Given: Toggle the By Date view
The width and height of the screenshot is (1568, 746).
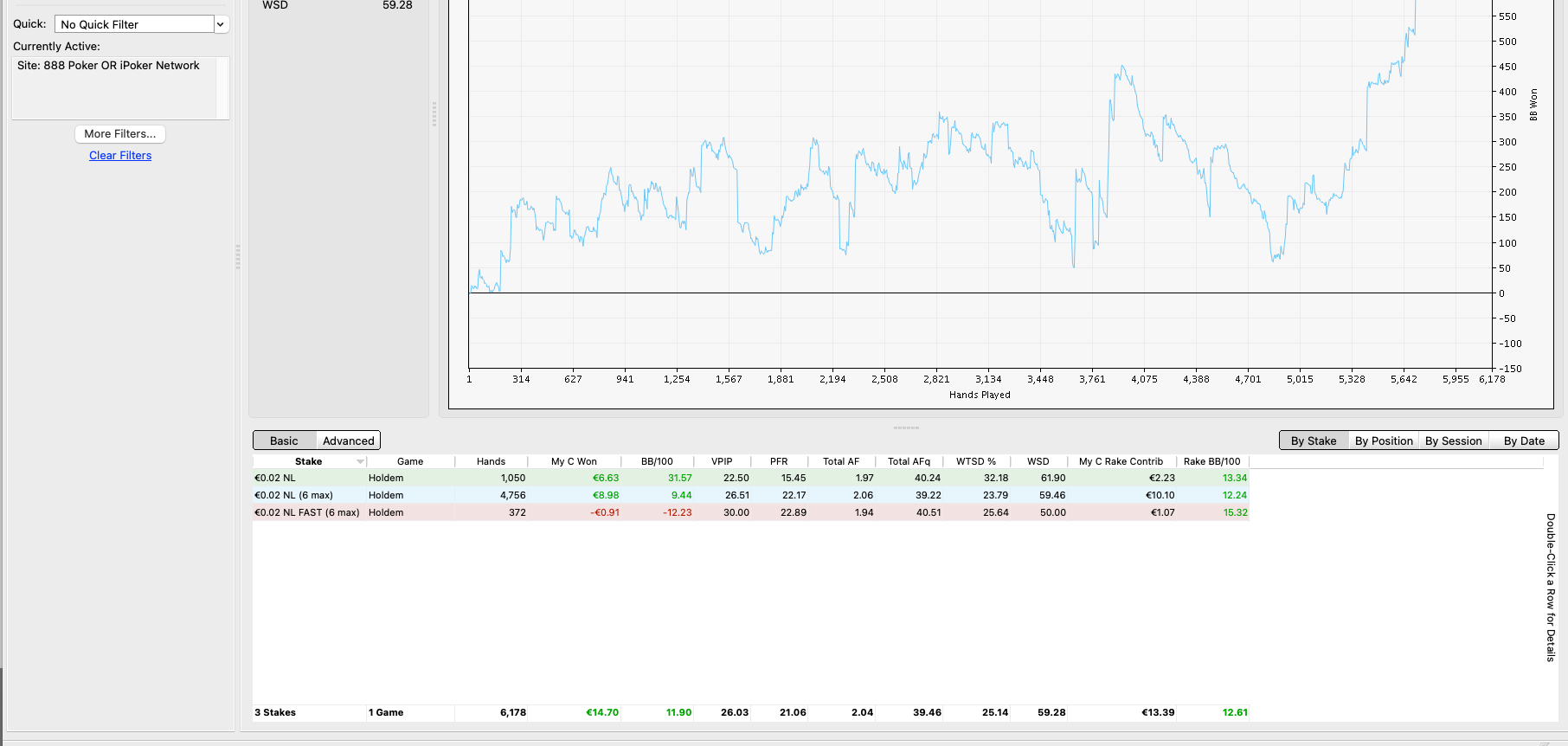Looking at the screenshot, I should (x=1524, y=441).
